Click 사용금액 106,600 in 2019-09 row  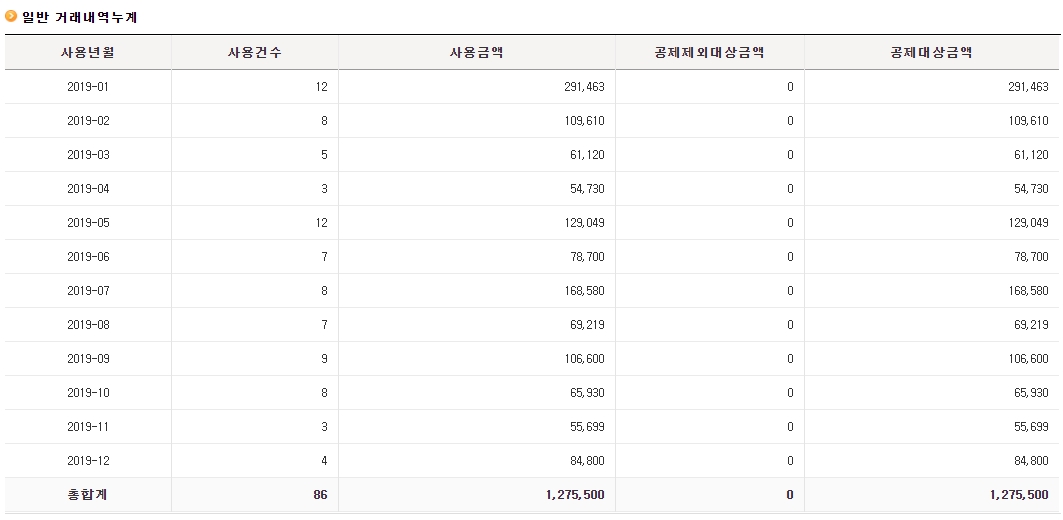[584, 359]
